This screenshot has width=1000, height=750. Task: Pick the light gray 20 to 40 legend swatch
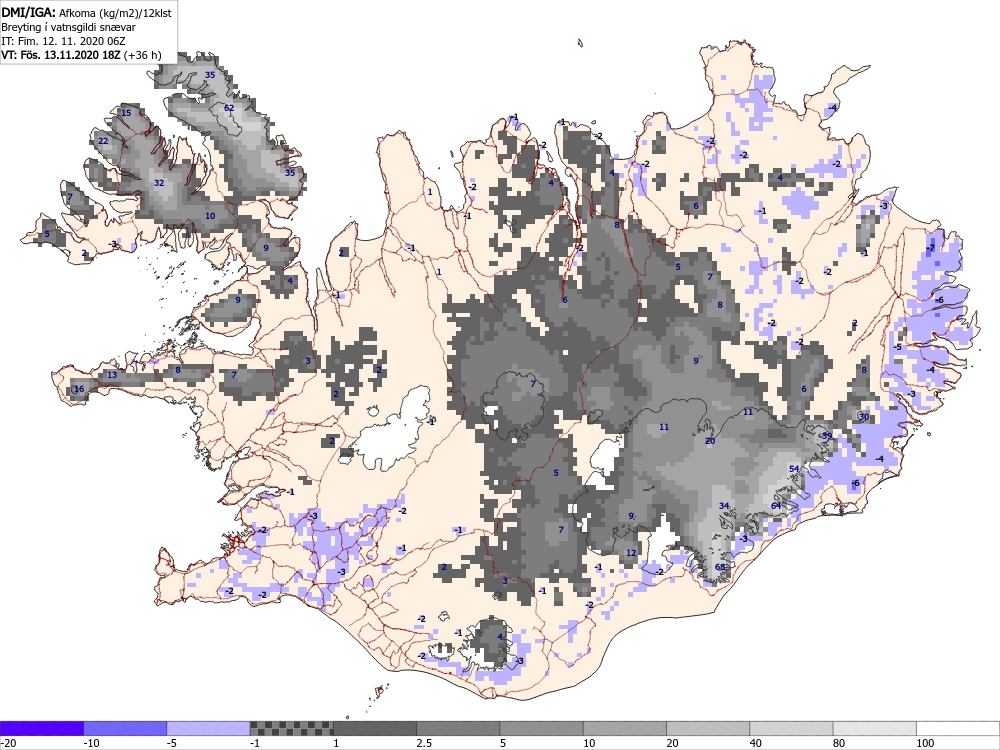[x=708, y=728]
